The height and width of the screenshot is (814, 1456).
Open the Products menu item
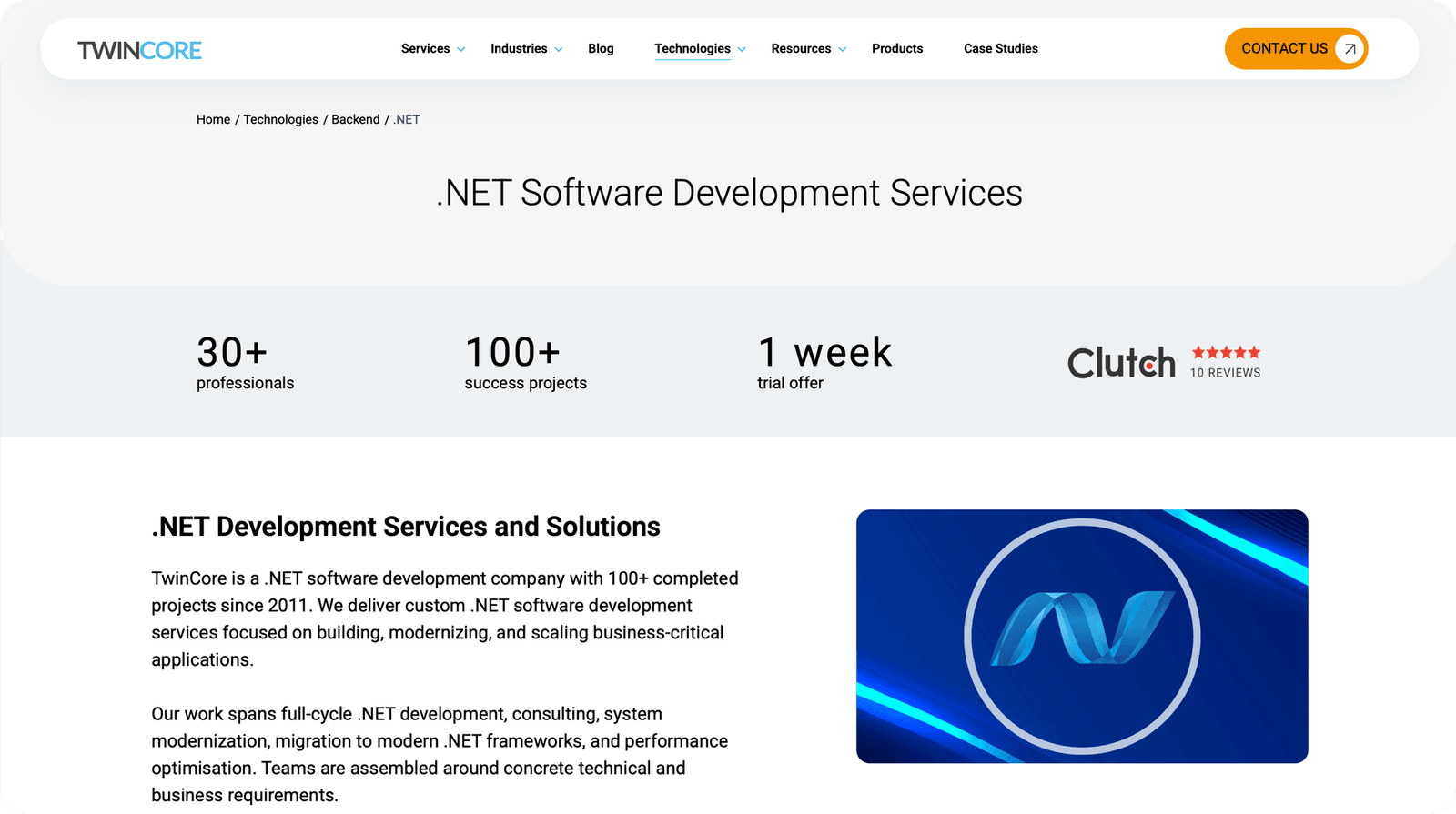[x=897, y=49]
